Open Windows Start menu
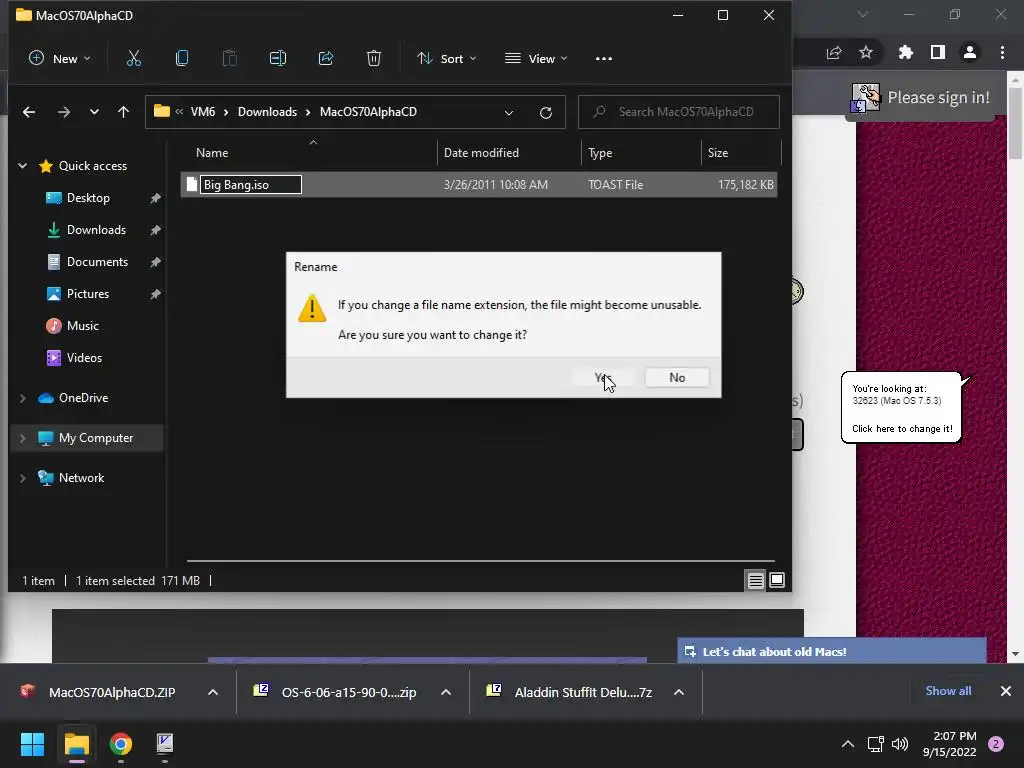Screen dimensions: 1024x768 (32, 744)
